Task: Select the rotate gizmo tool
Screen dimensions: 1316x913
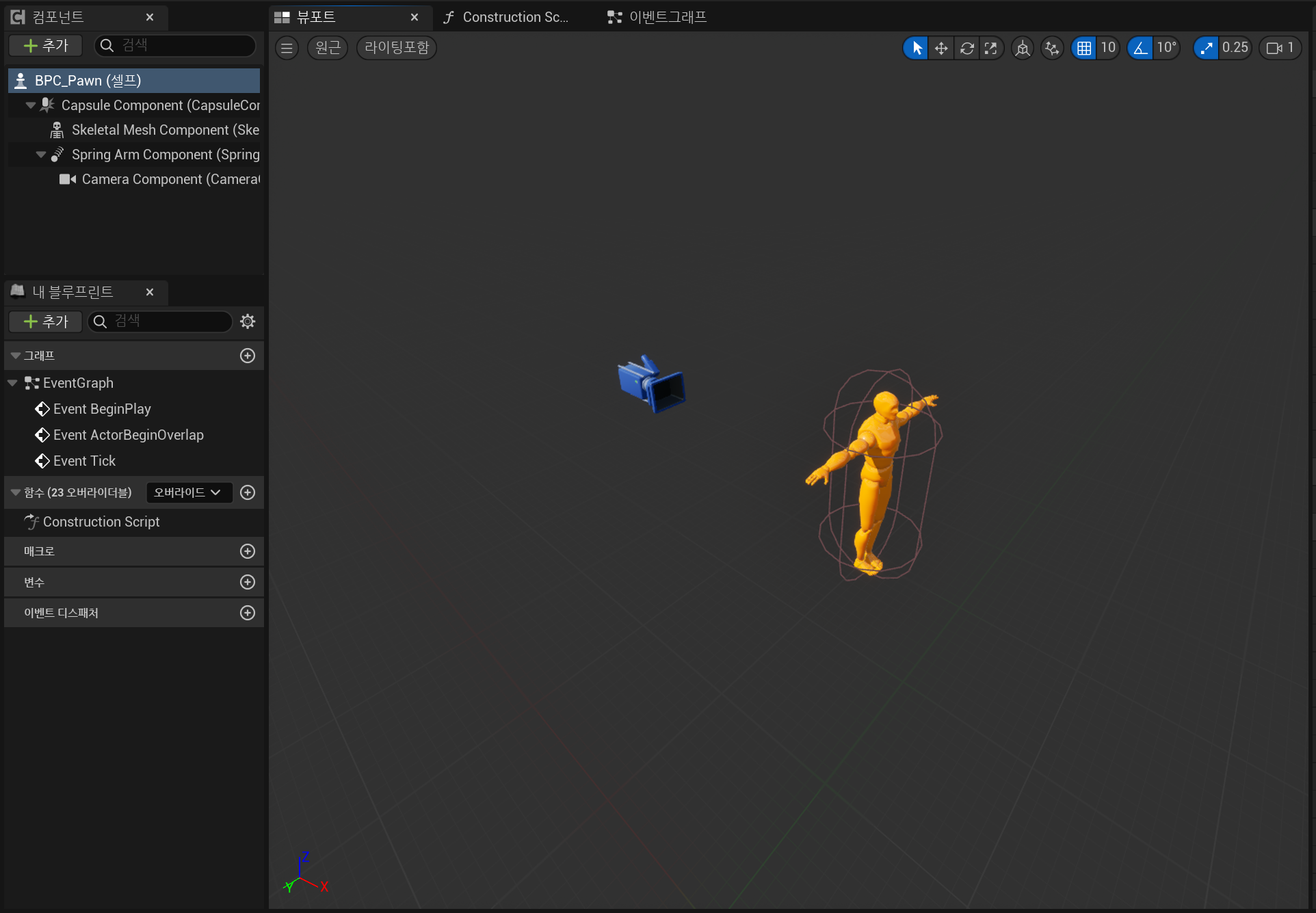Action: coord(966,48)
